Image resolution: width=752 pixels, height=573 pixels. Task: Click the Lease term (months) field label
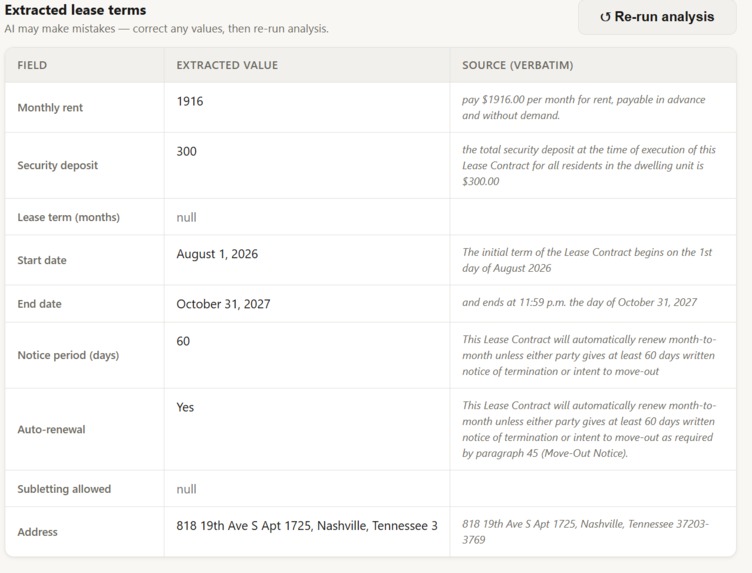pos(69,217)
